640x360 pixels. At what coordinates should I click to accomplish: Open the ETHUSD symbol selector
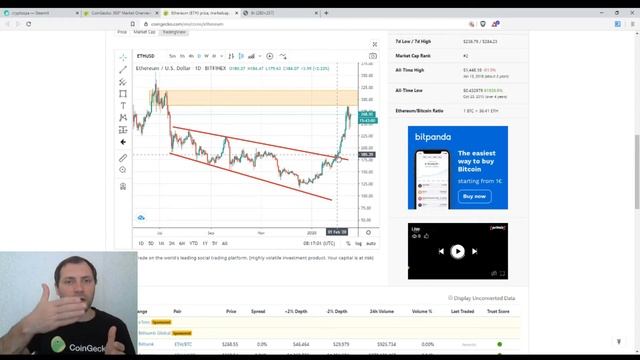146,56
